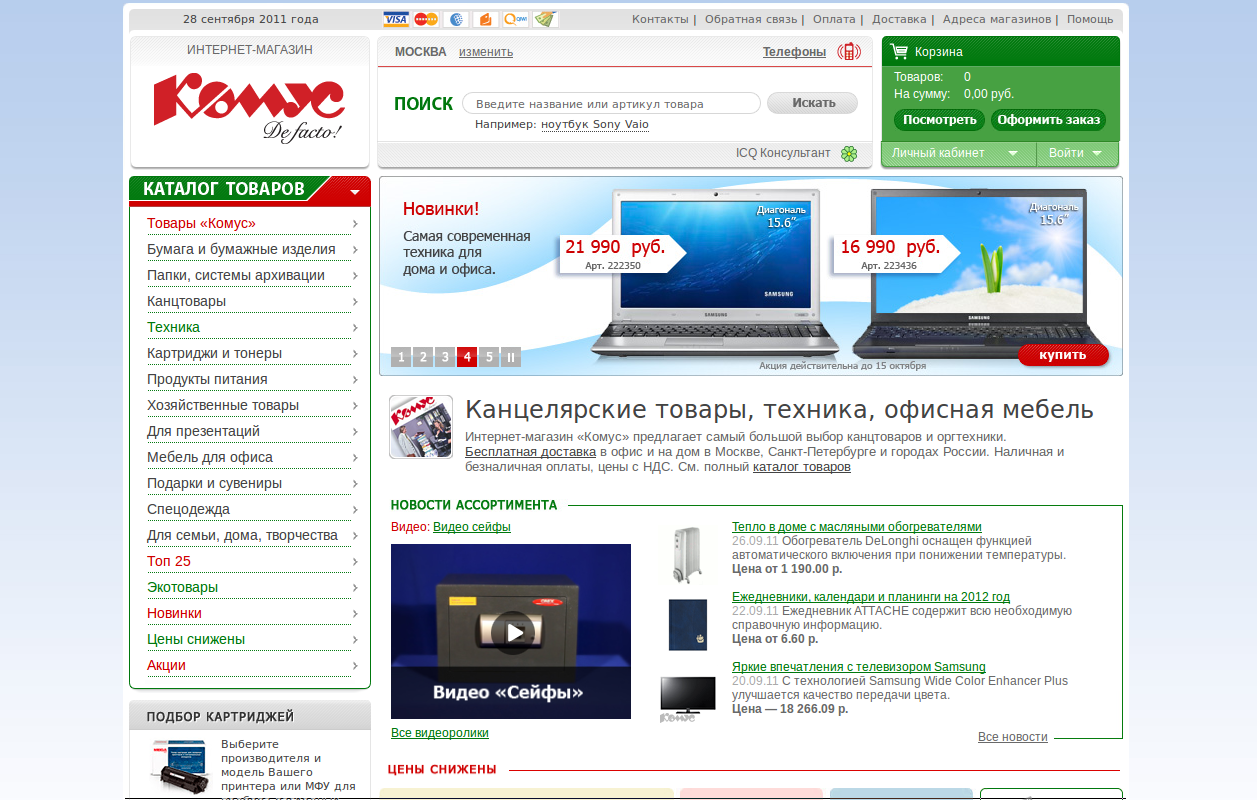Open the Для семьи, дома, творчества category

pos(242,535)
